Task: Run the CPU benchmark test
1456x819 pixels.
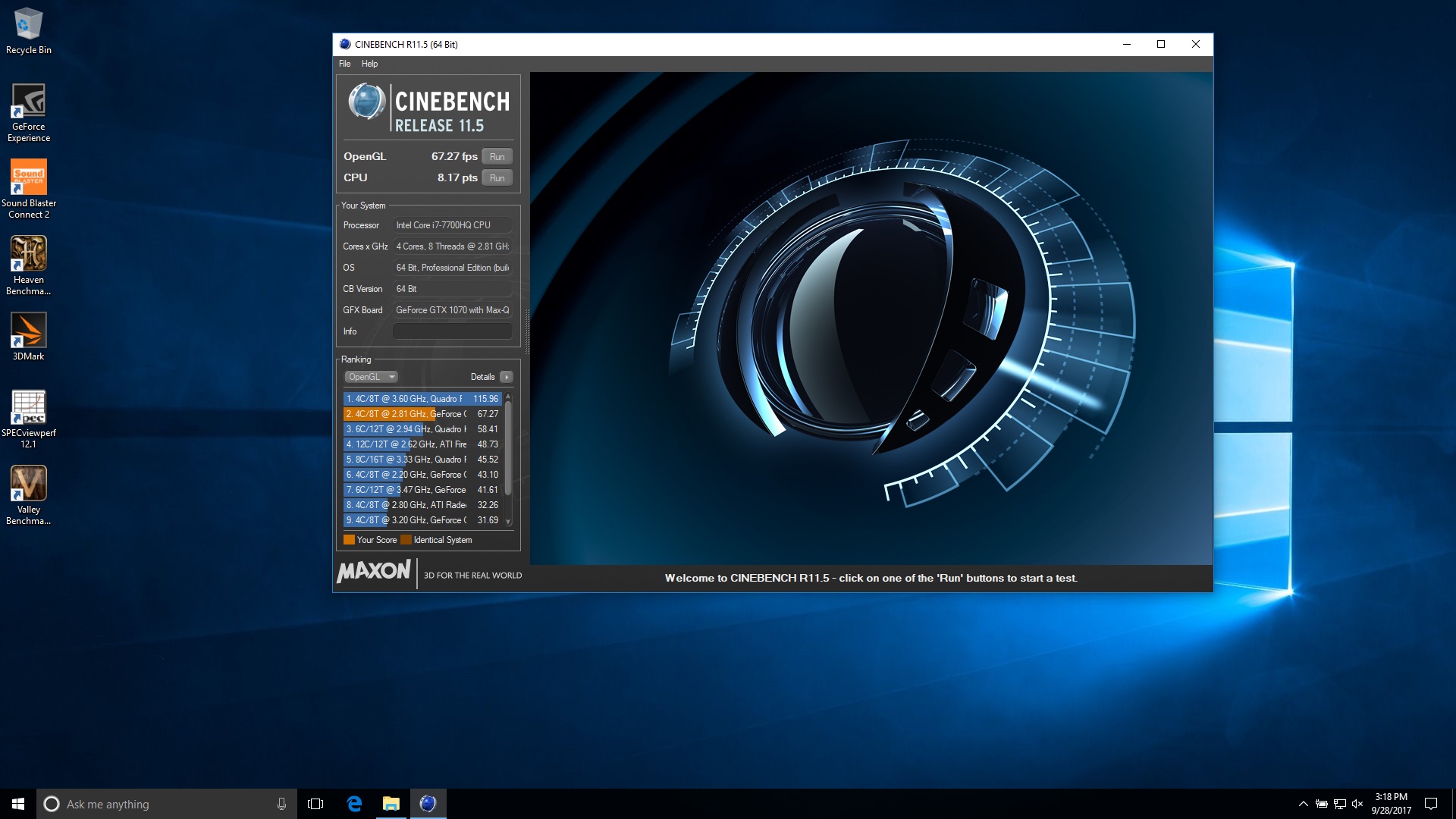Action: (x=497, y=178)
